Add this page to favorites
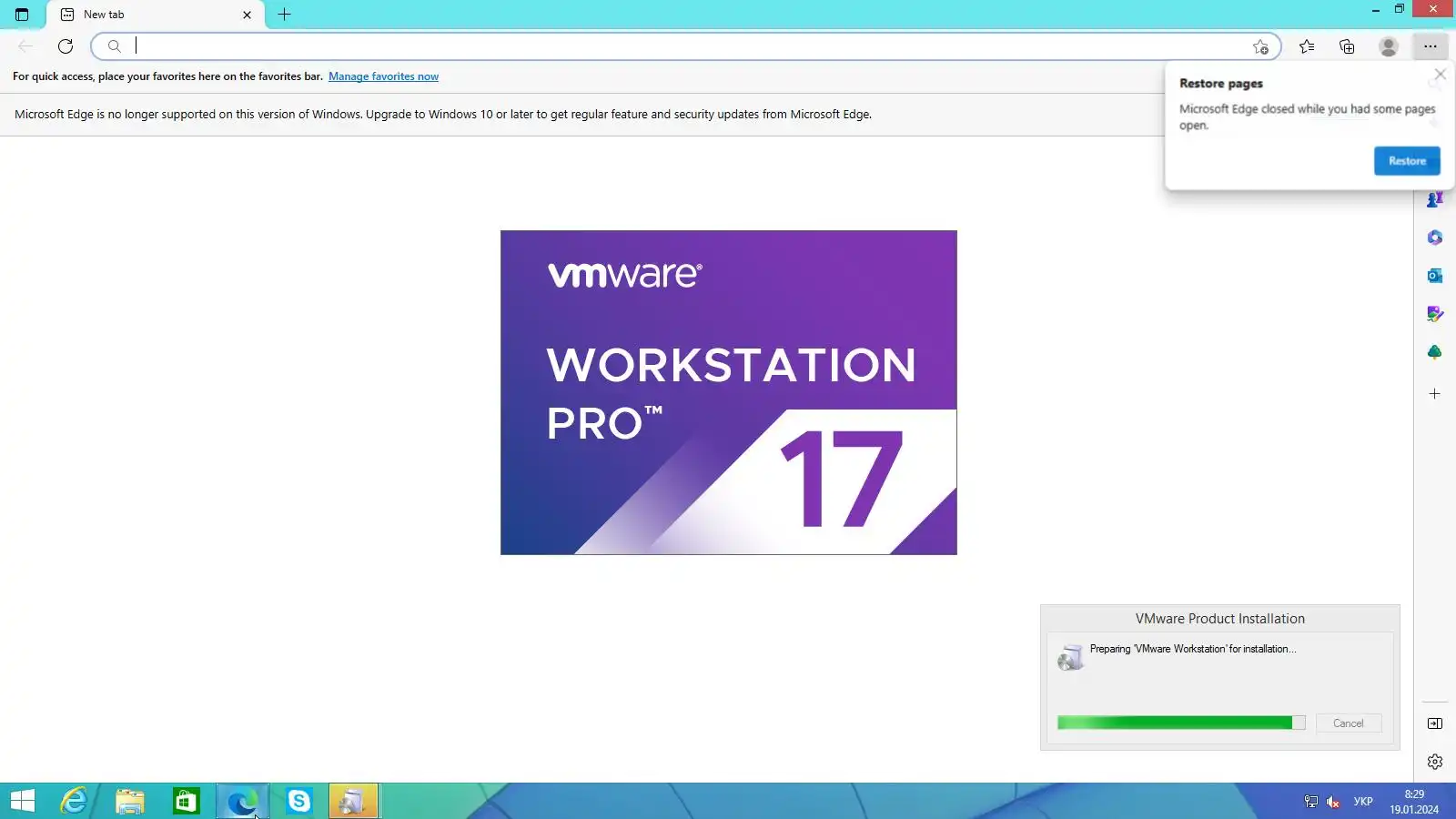1456x819 pixels. pyautogui.click(x=1260, y=46)
